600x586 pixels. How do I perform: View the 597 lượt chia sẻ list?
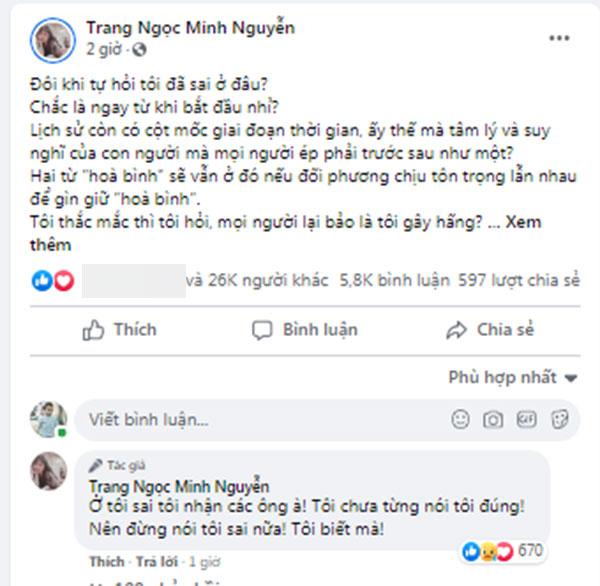tap(518, 281)
